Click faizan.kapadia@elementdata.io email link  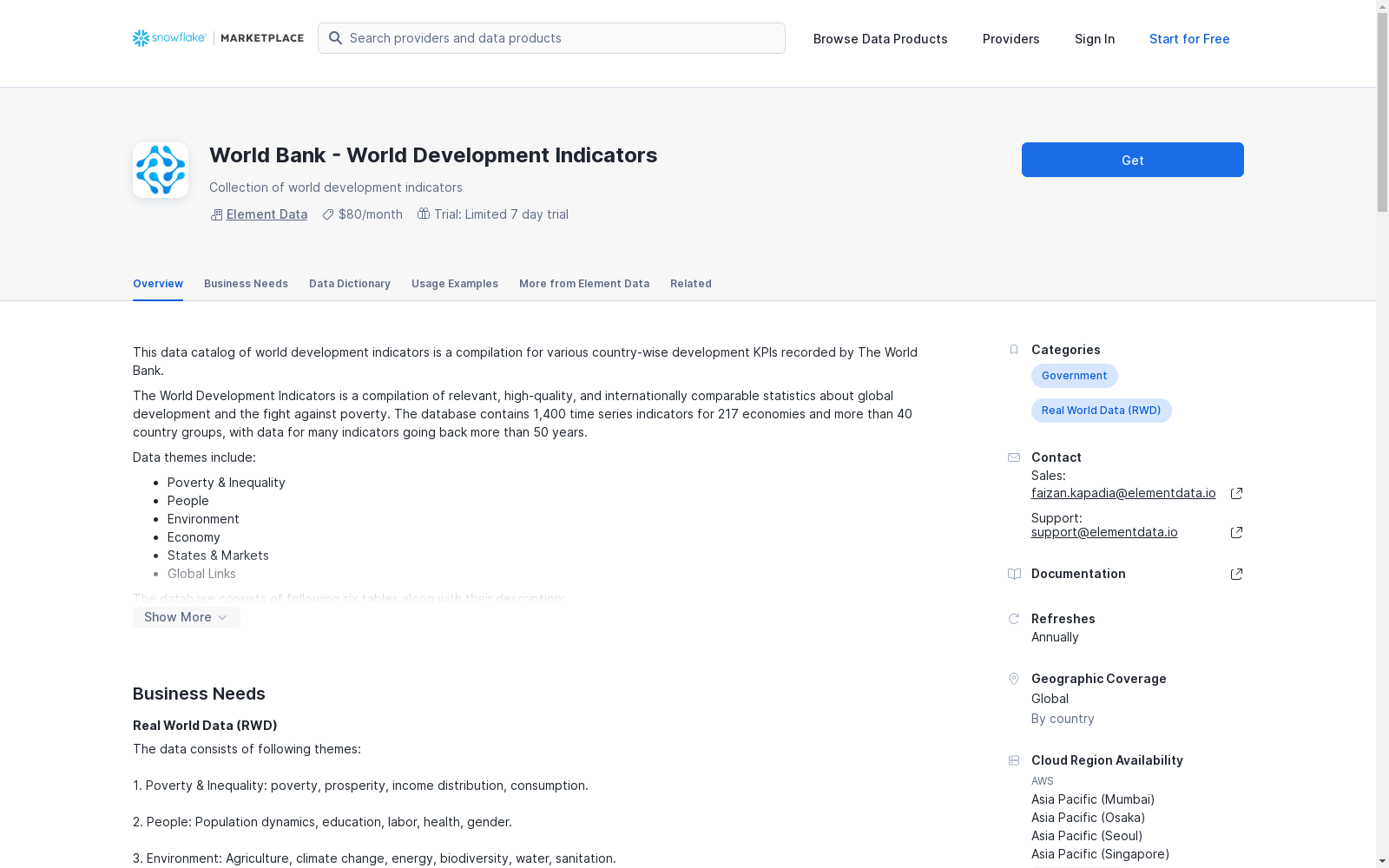click(x=1123, y=493)
